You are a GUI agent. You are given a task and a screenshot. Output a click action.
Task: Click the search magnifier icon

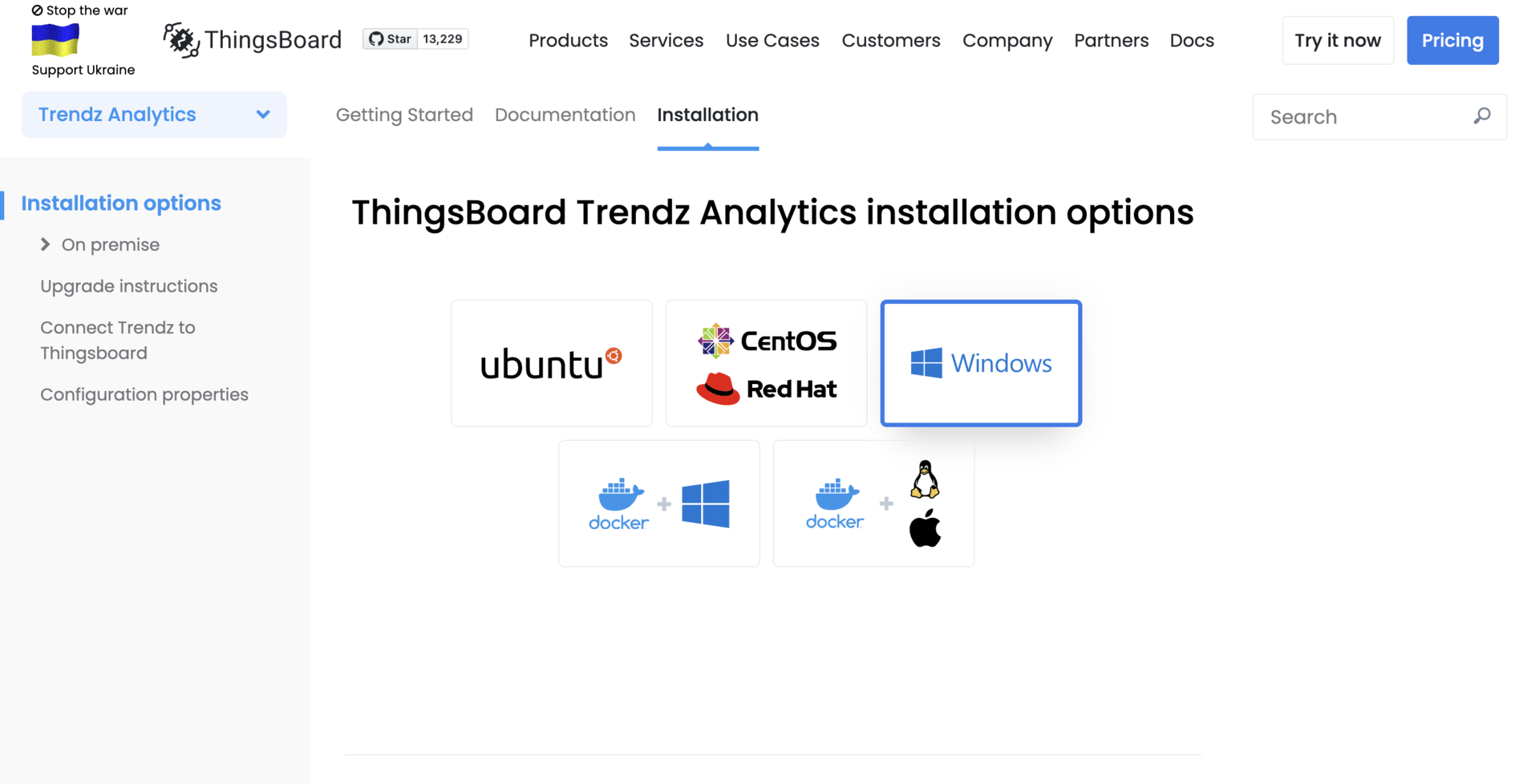click(x=1482, y=116)
